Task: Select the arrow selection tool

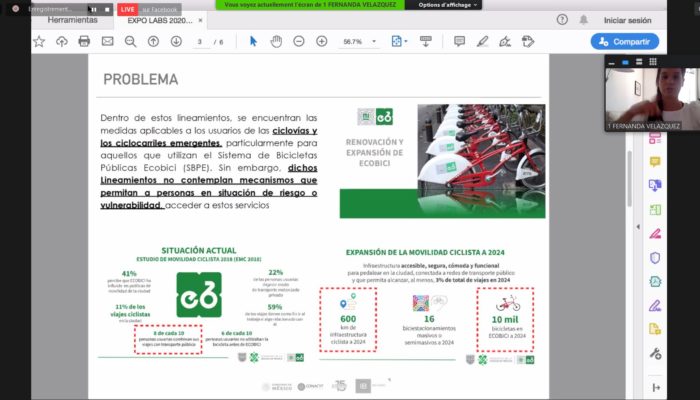Action: (x=253, y=42)
